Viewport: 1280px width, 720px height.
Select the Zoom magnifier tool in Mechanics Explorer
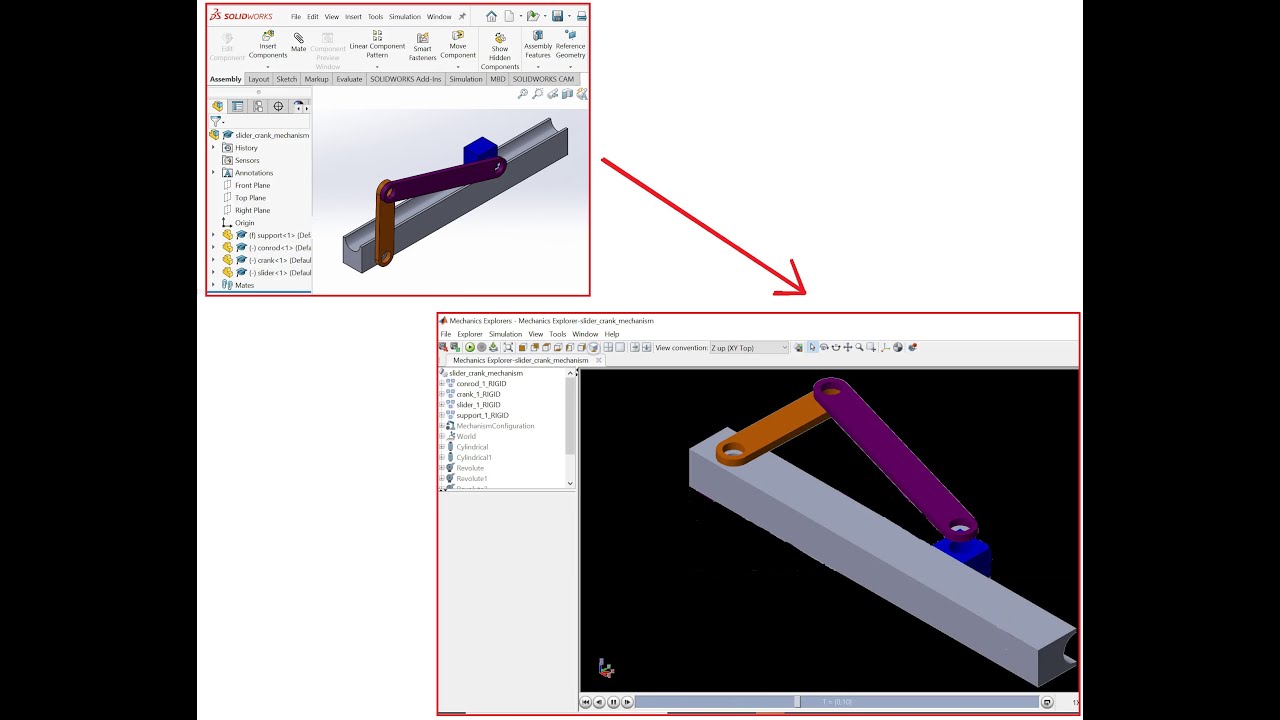pyautogui.click(x=859, y=348)
